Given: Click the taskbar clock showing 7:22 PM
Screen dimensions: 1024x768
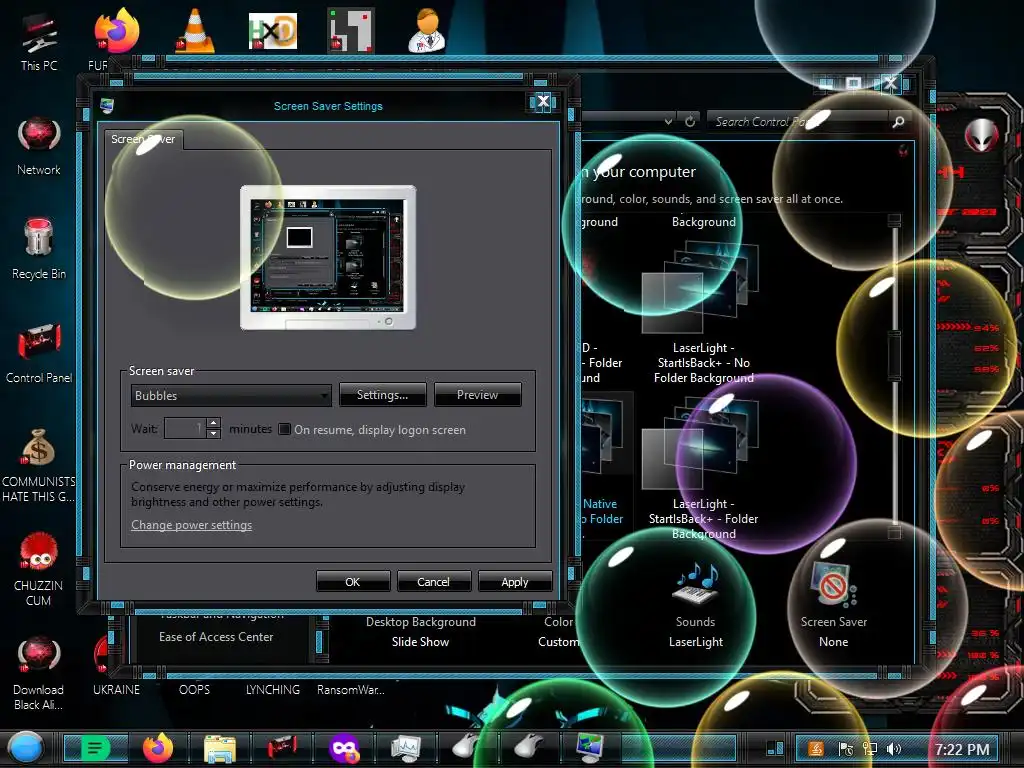Looking at the screenshot, I should [x=962, y=749].
